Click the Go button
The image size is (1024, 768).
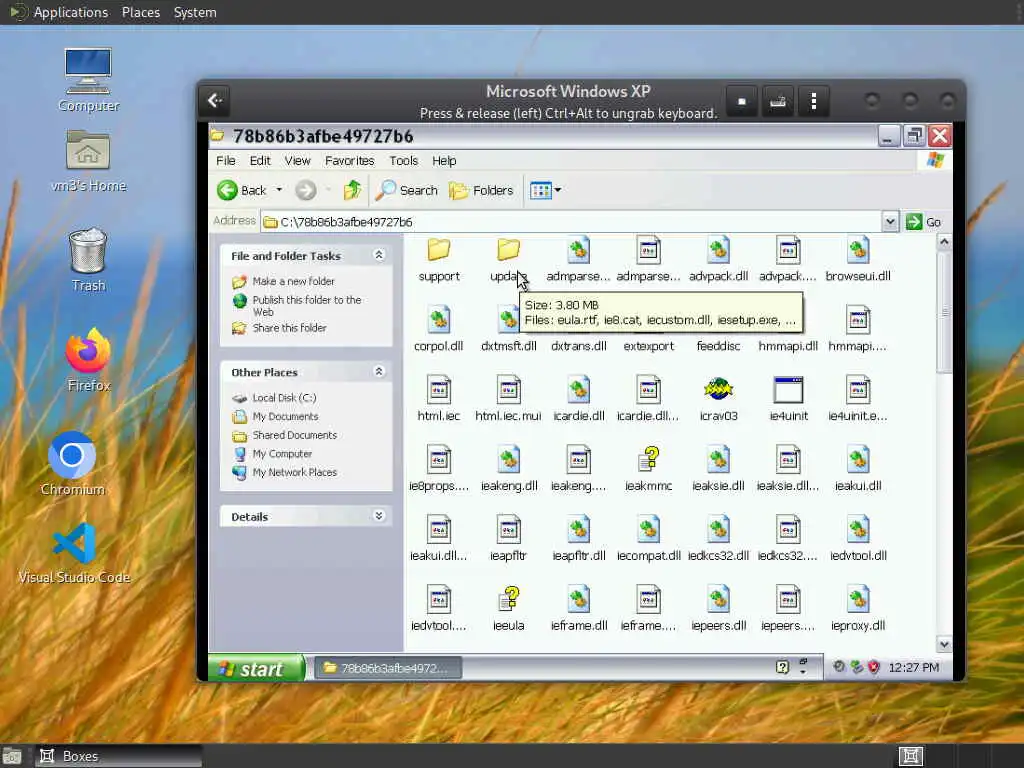[923, 222]
